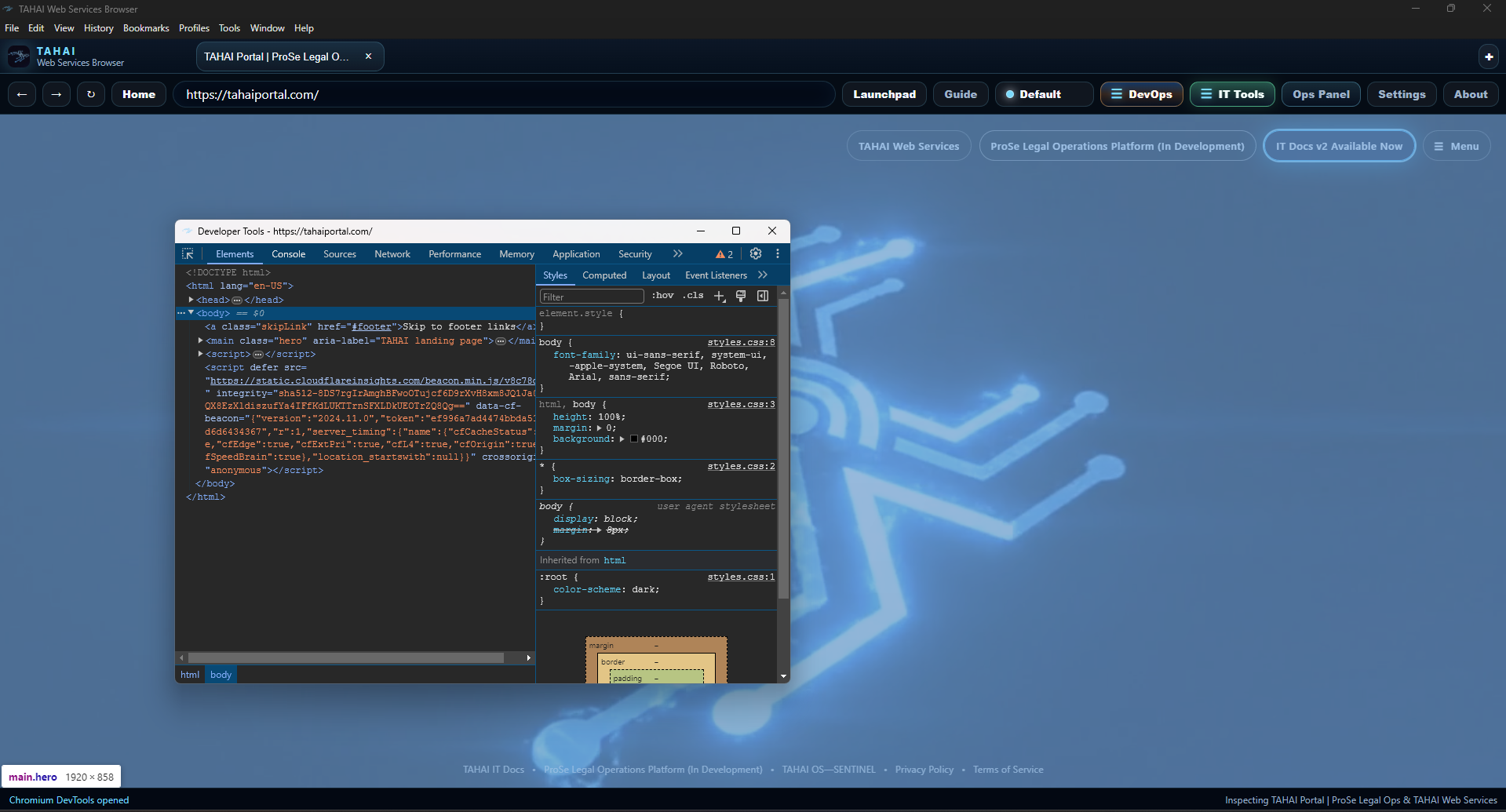Click the address bar URL field
The width and height of the screenshot is (1506, 812).
pyautogui.click(x=504, y=94)
